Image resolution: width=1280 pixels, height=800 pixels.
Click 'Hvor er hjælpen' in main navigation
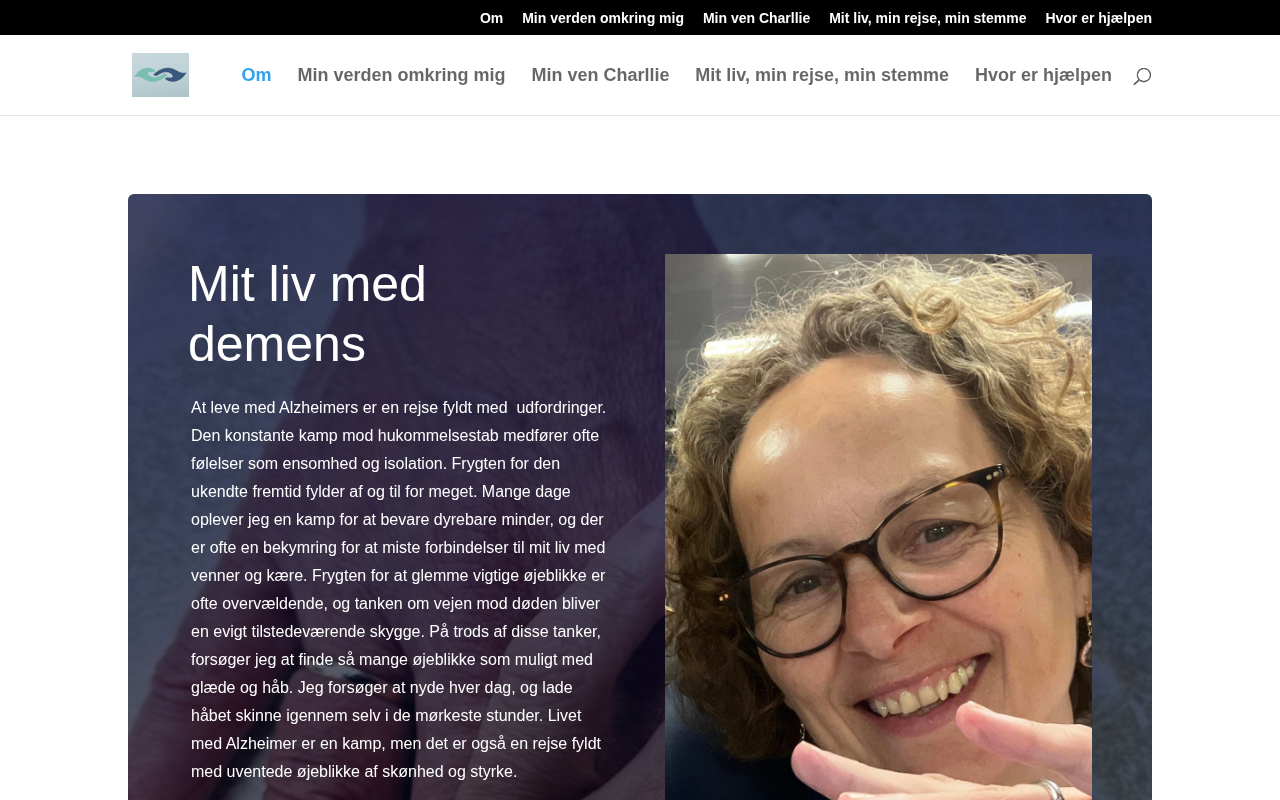point(1043,75)
